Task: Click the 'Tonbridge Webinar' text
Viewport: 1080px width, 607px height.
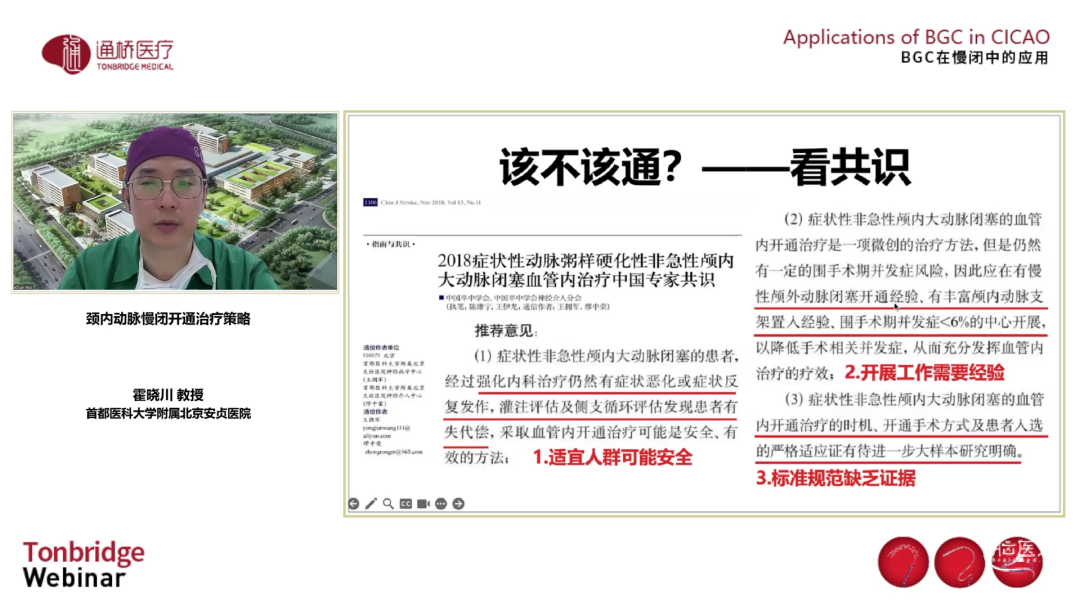Action: click(83, 564)
